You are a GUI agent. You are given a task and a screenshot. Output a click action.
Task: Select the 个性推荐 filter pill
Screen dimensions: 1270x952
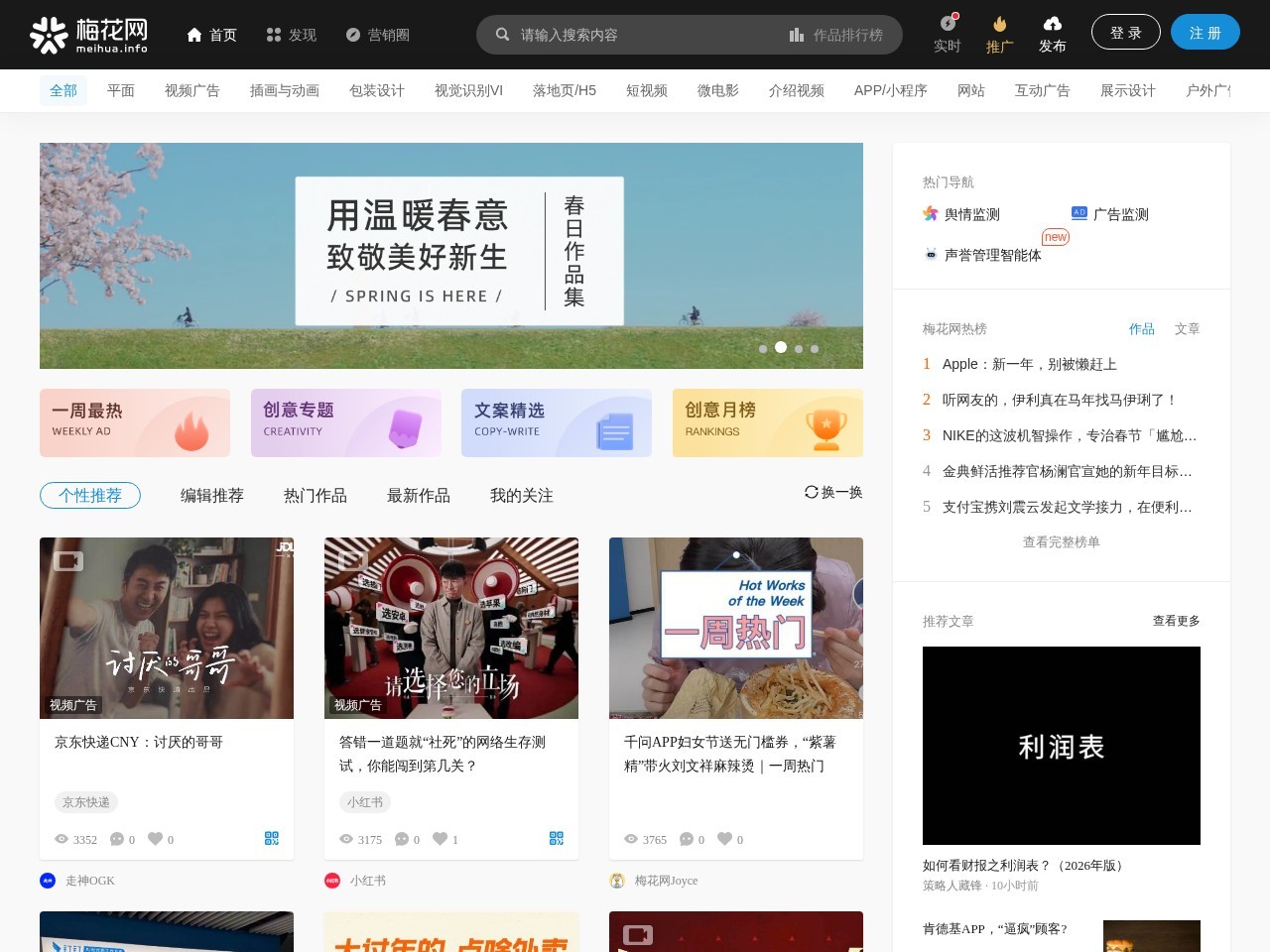pyautogui.click(x=90, y=495)
